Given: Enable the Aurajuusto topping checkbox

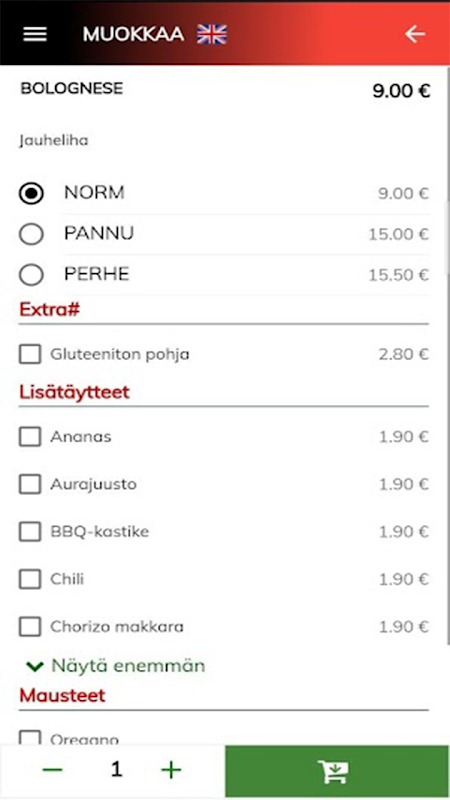Looking at the screenshot, I should click(30, 484).
